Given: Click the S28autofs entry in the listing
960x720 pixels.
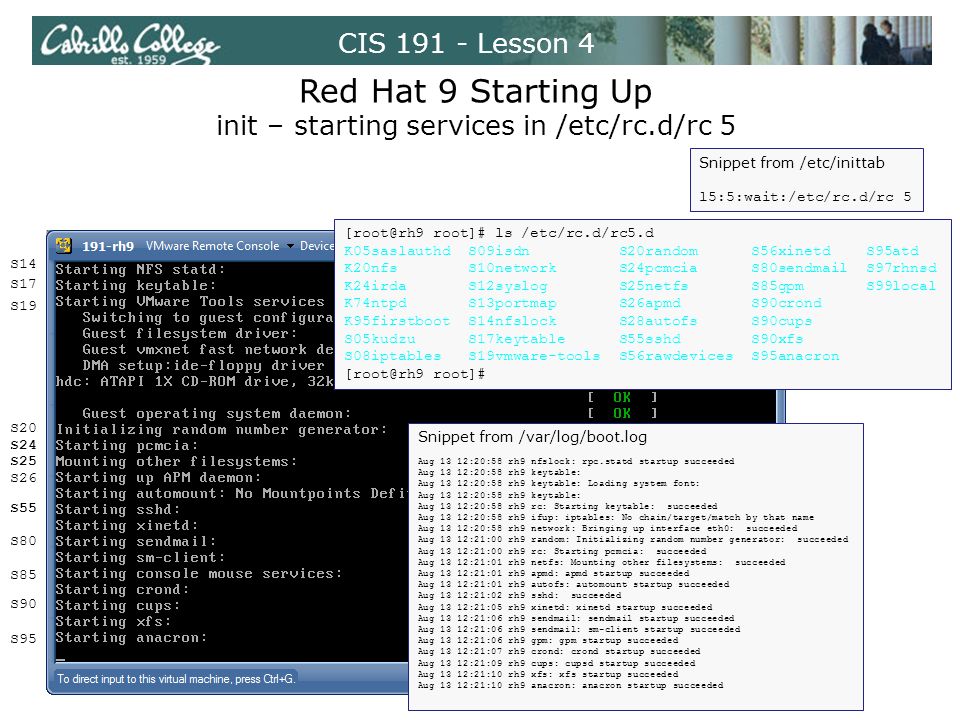Looking at the screenshot, I should 658,320.
